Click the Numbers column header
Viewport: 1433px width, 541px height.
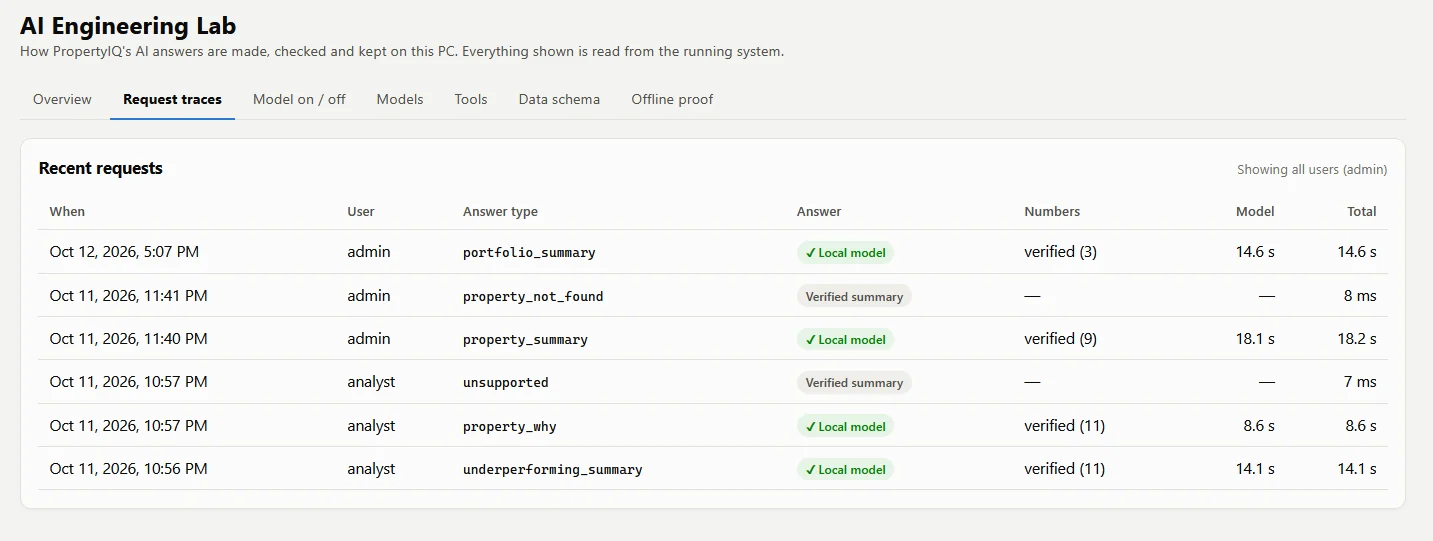[x=1052, y=211]
